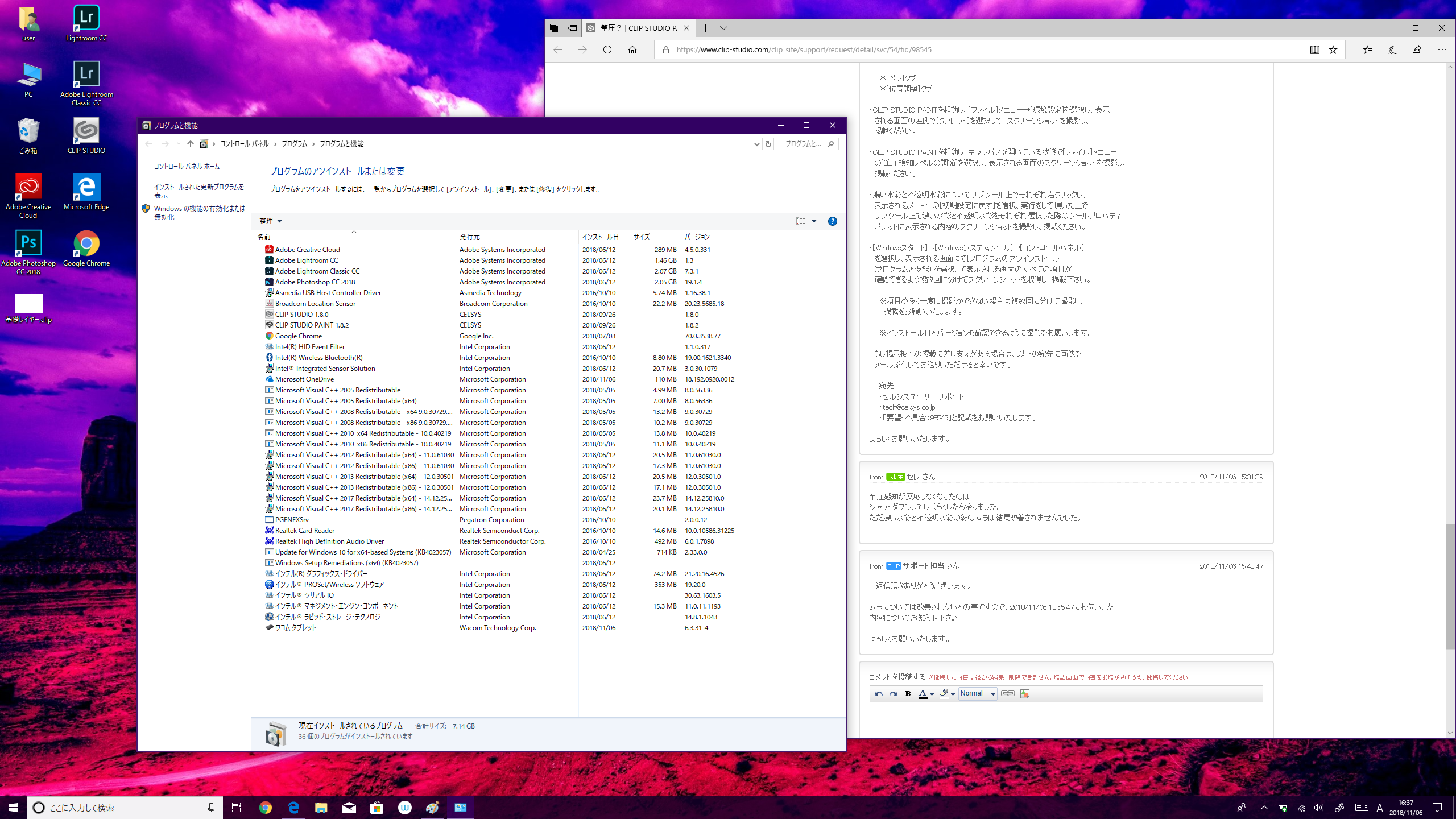Click the comment text input area
This screenshot has width=1456, height=819.
coord(1065,719)
